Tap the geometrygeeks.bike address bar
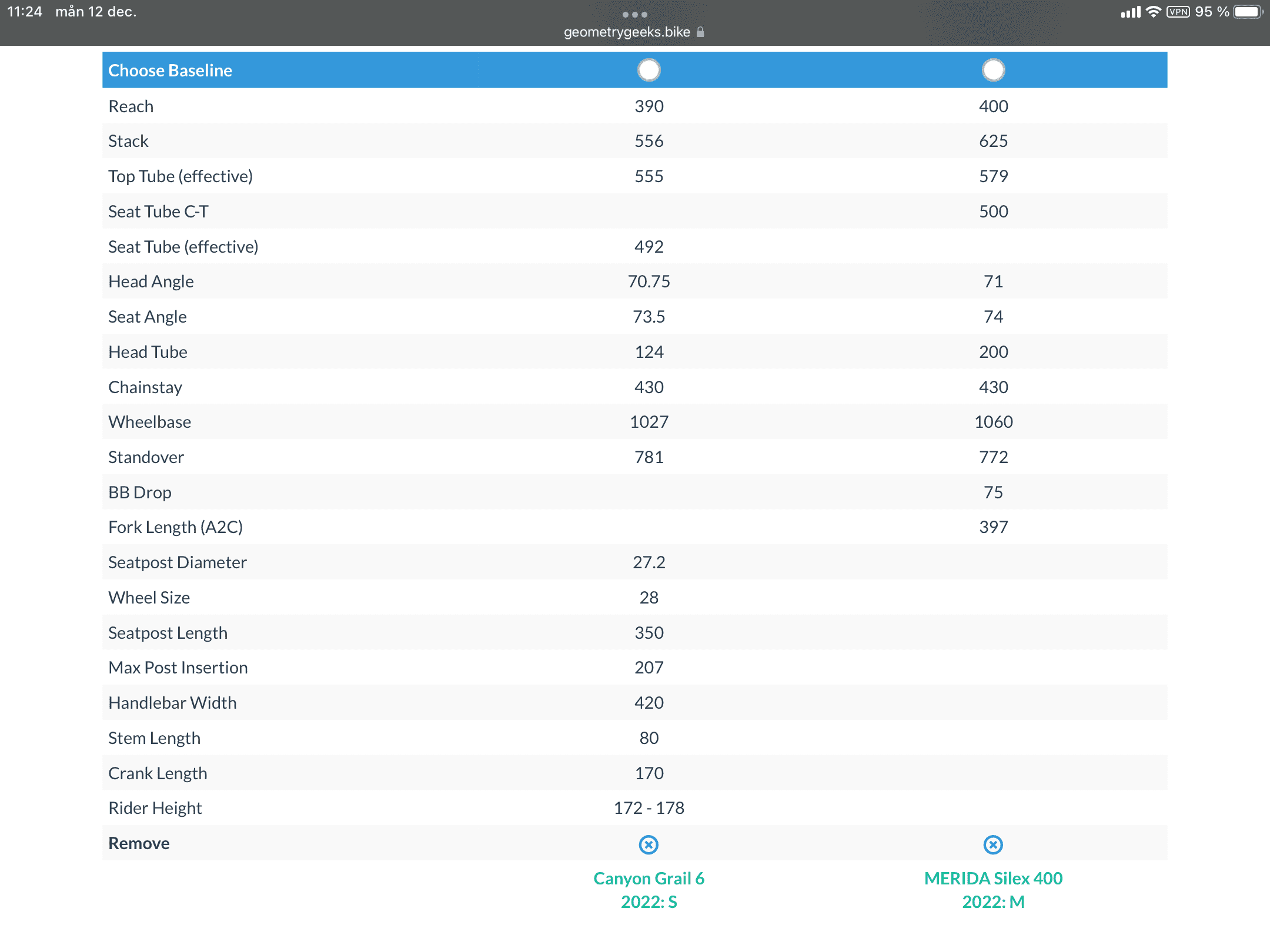Image resolution: width=1270 pixels, height=952 pixels. (634, 32)
